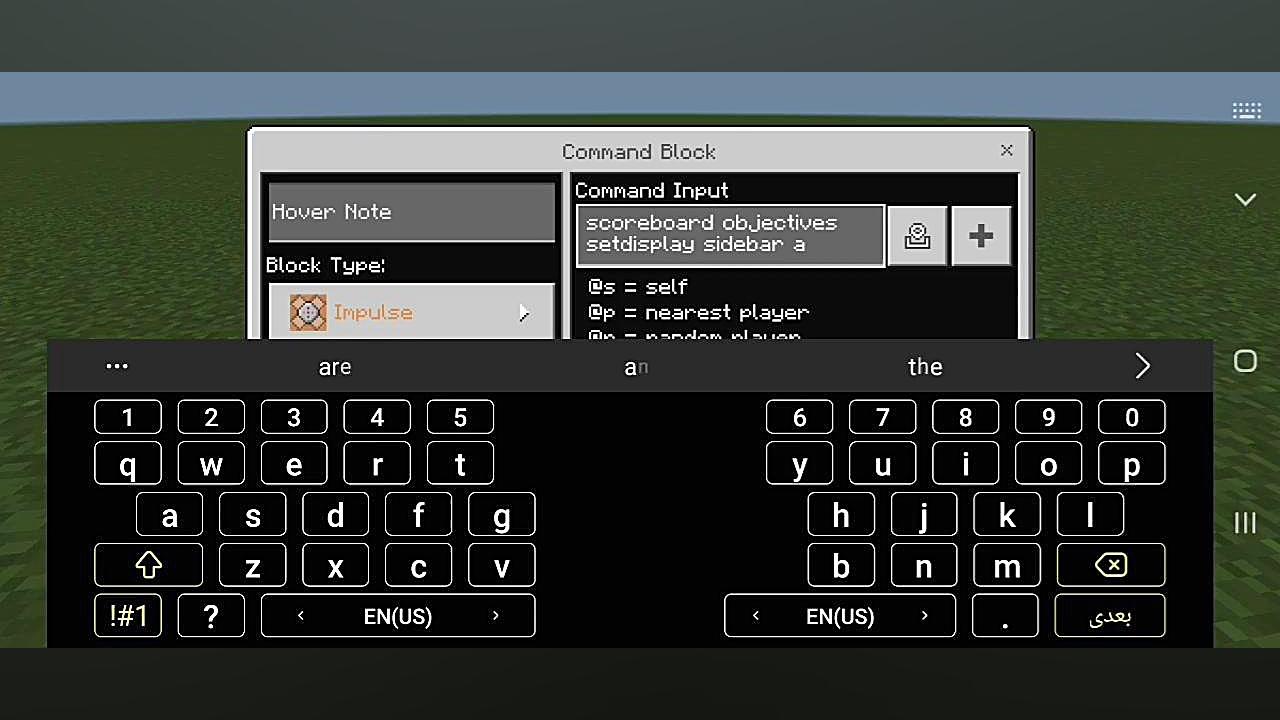Tap the number 0 key

pos(1131,417)
